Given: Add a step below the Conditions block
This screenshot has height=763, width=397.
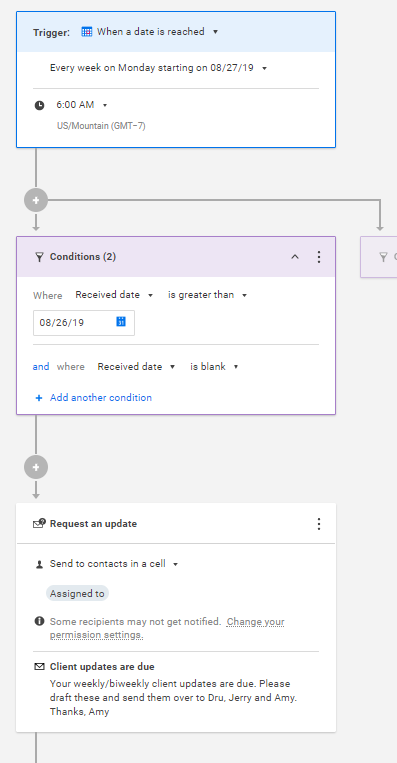Looking at the screenshot, I should point(36,467).
